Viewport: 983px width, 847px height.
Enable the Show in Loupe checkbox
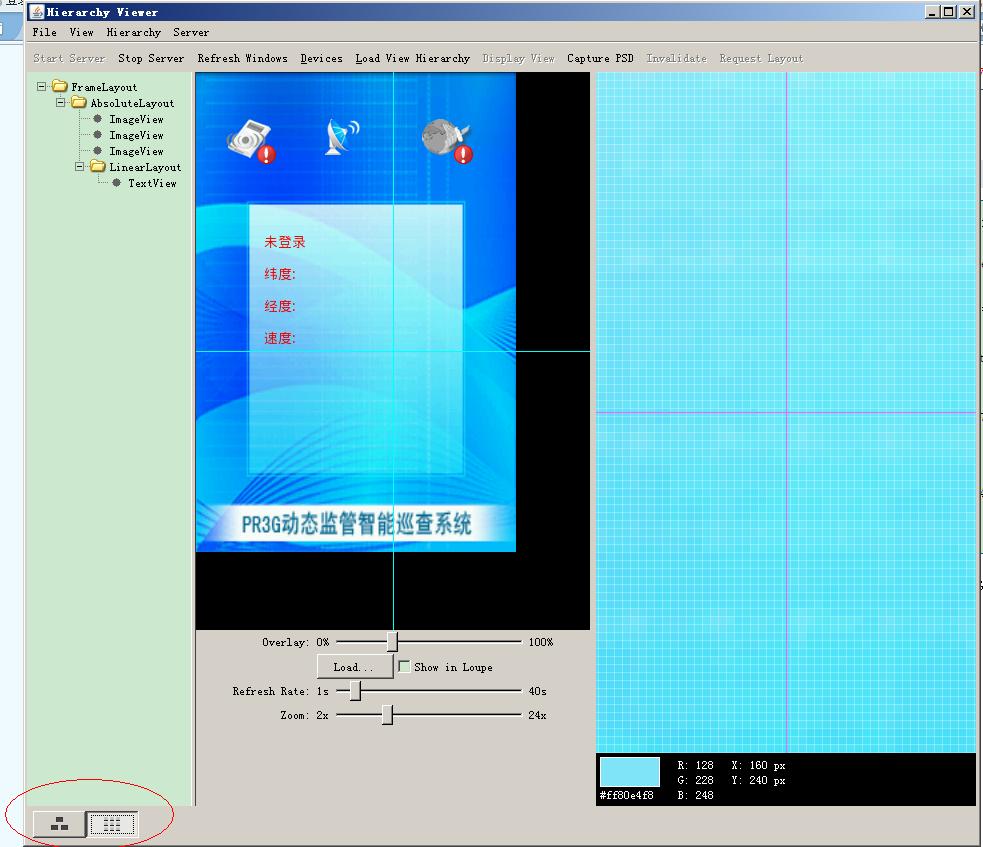coord(404,666)
